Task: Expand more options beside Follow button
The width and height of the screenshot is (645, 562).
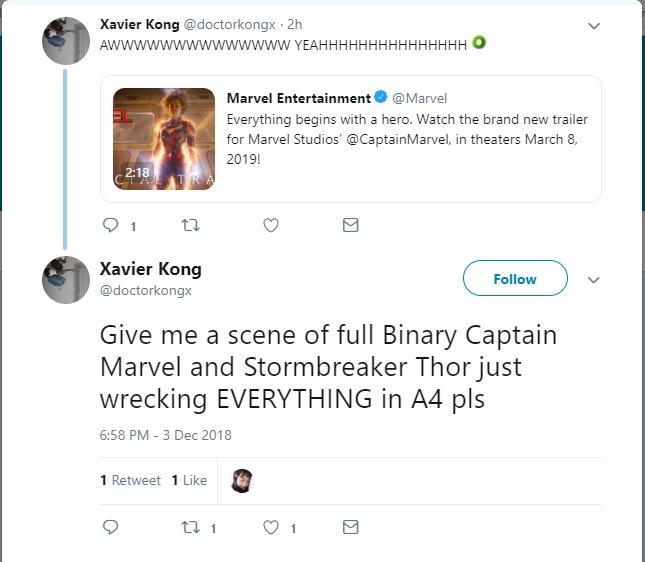Action: pos(594,279)
